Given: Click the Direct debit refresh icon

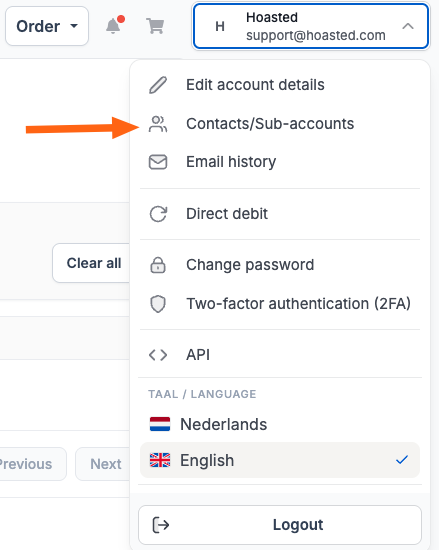Looking at the screenshot, I should click(158, 214).
